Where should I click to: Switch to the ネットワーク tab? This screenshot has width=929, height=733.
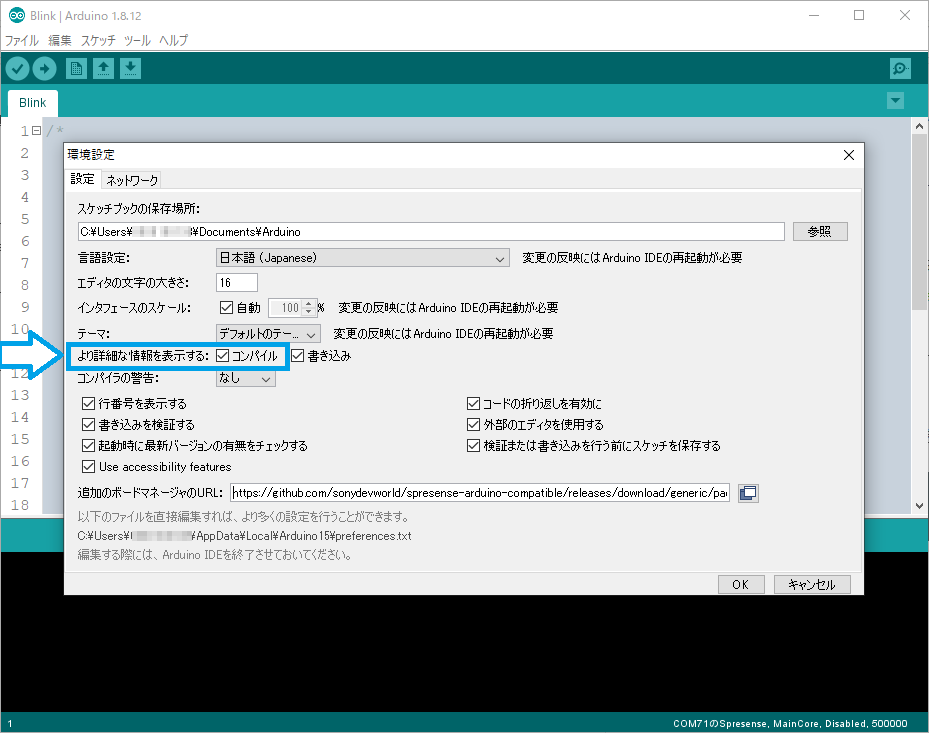[132, 180]
